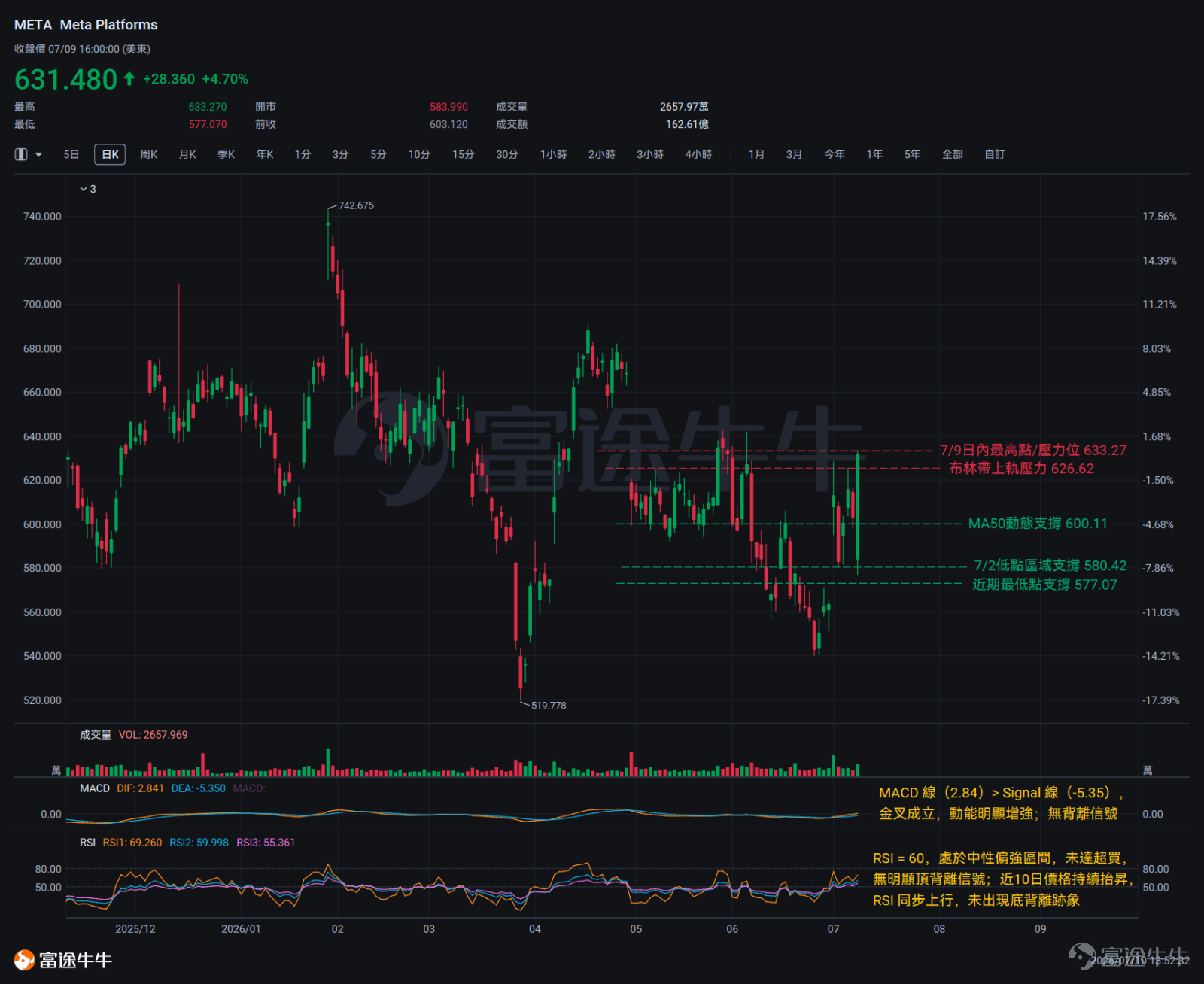Viewport: 1204px width, 984px height.
Task: Click the MACD indicator label
Action: (x=95, y=788)
